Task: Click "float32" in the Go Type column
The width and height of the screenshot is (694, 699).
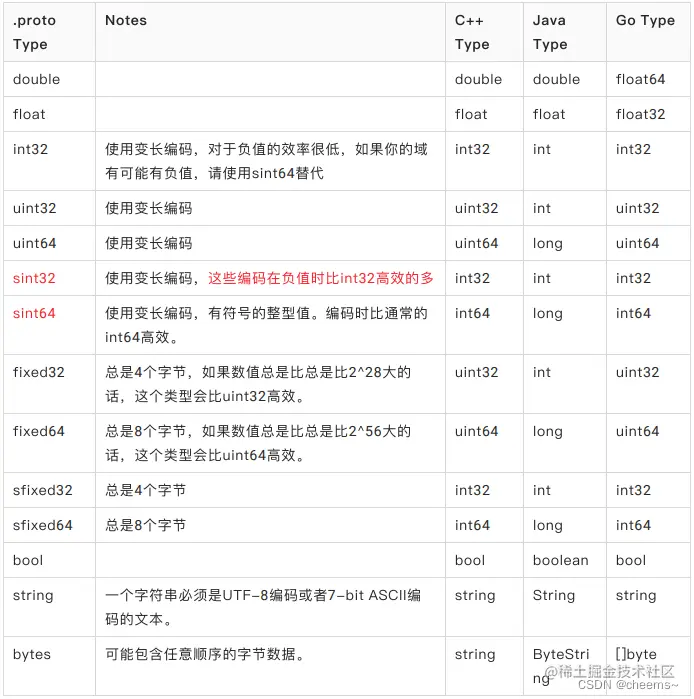Action: coord(640,114)
